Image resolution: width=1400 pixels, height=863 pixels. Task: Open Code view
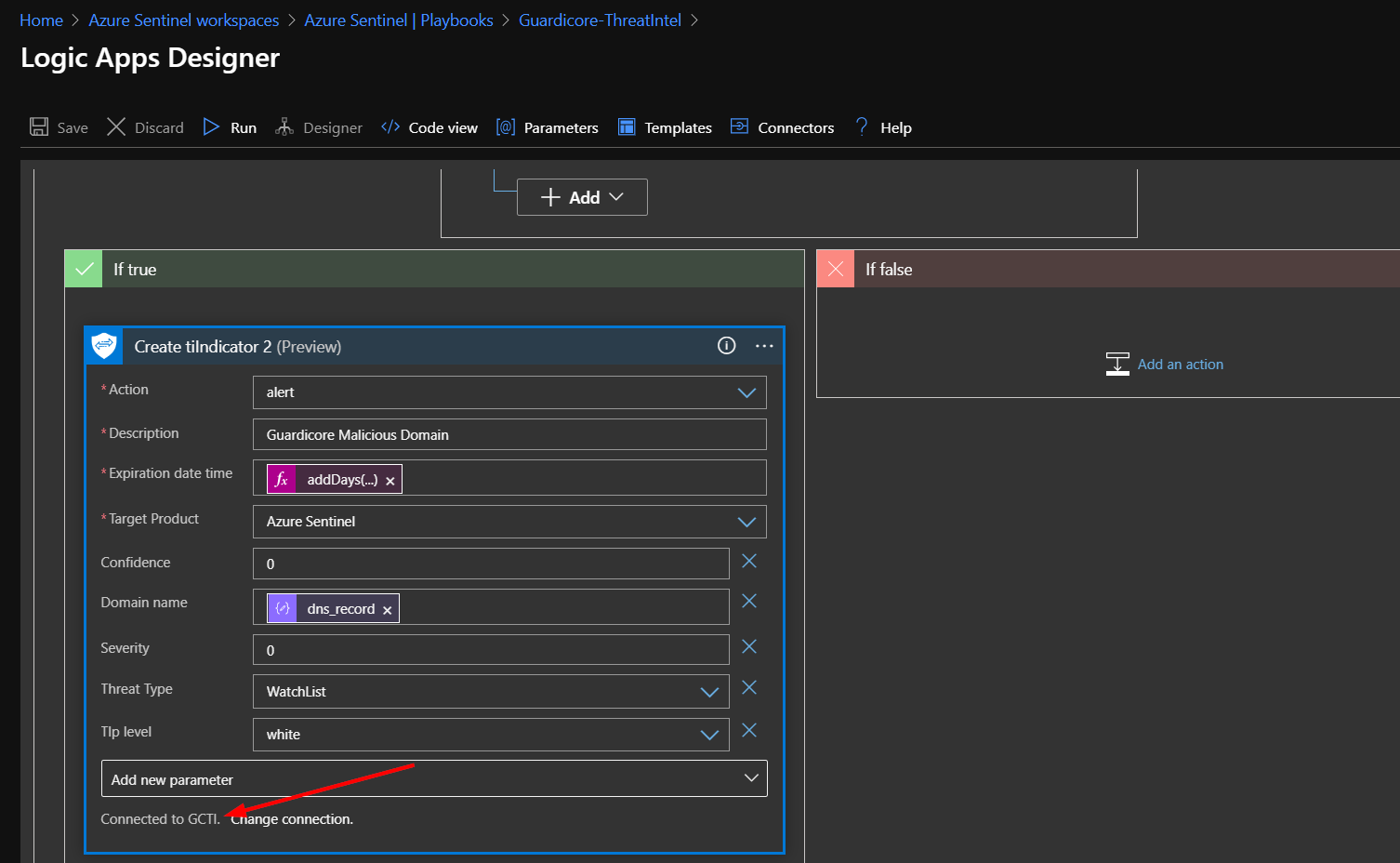click(x=429, y=127)
